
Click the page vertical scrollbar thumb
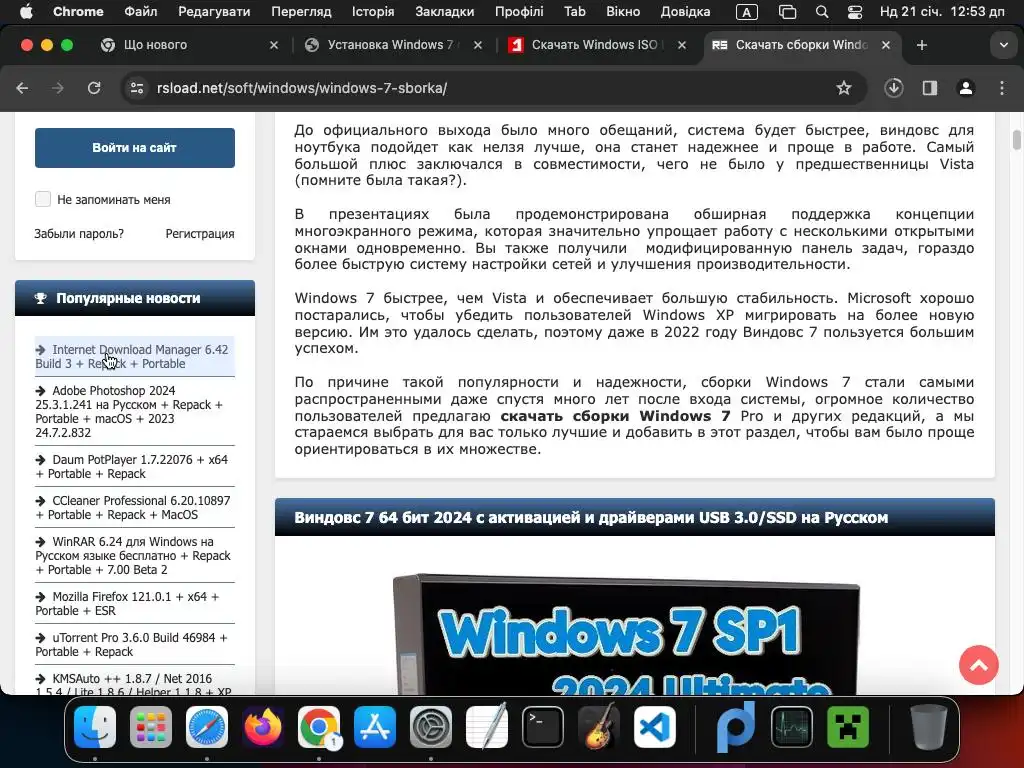pos(1016,140)
